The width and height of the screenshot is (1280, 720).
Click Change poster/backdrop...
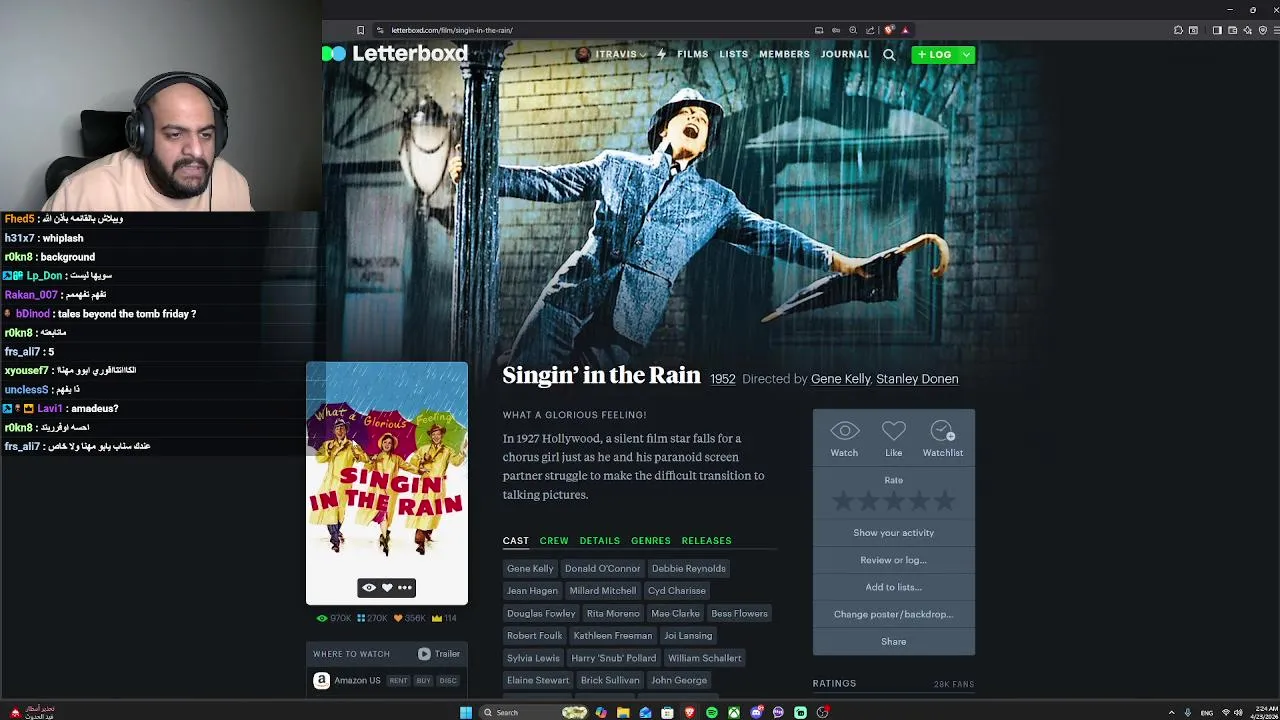[893, 614]
